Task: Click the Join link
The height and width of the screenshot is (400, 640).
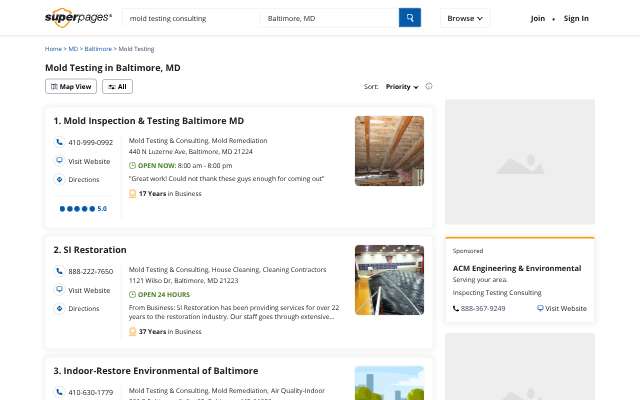Action: 538,18
